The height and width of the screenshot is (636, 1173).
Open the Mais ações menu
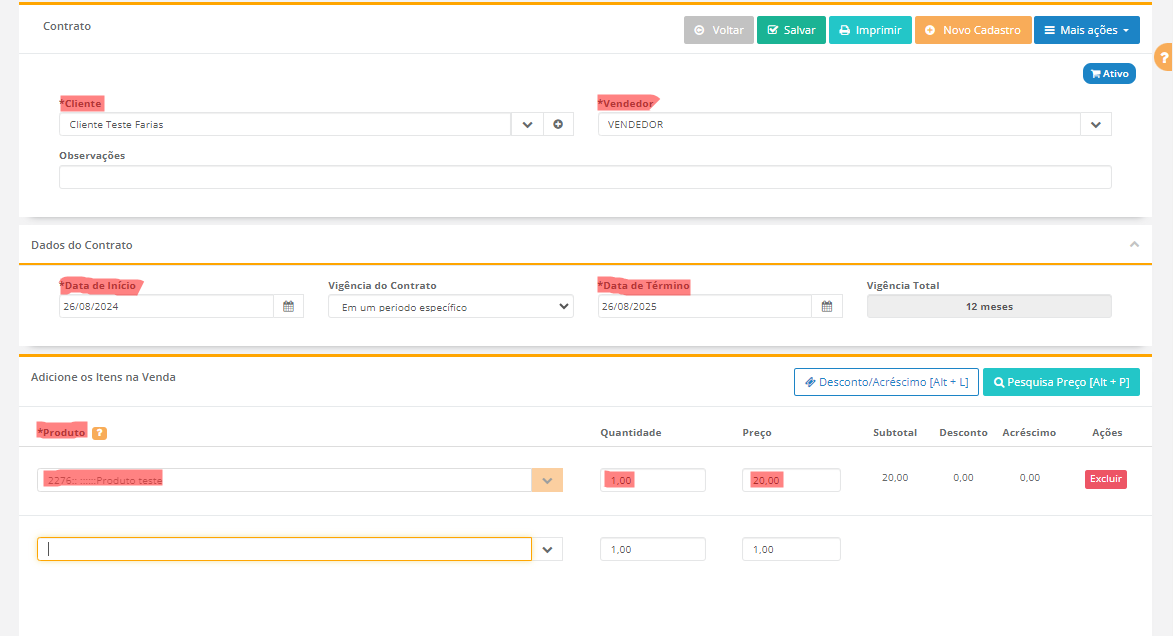pyautogui.click(x=1086, y=30)
